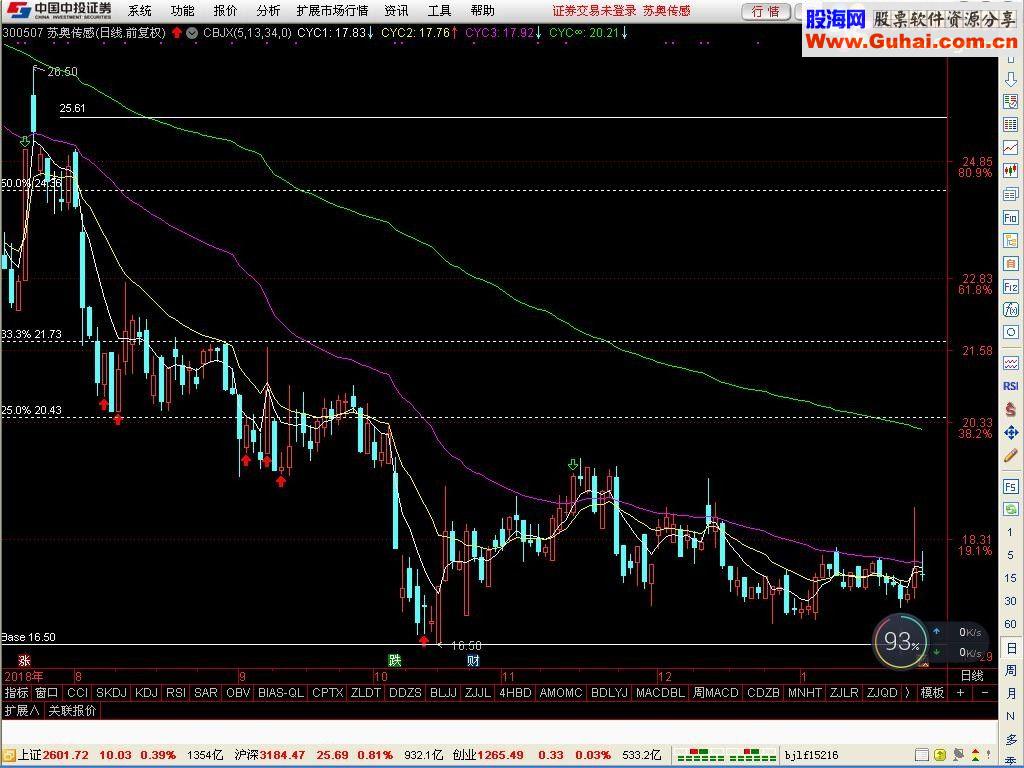The width and height of the screenshot is (1024, 768).
Task: Switch to the ZJLR indicator tab
Action: pos(844,692)
